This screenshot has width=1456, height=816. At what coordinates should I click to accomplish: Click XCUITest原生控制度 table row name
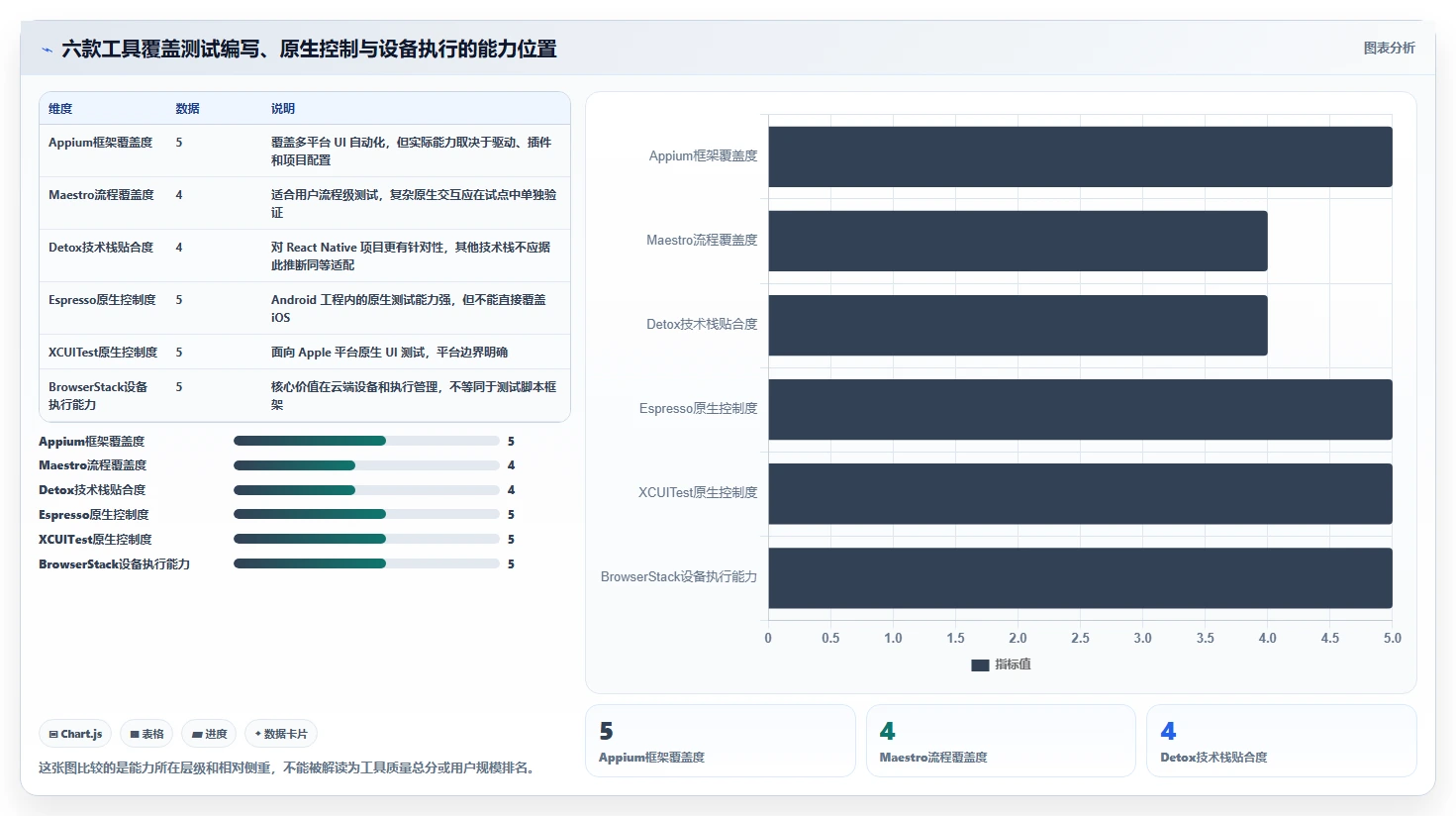[103, 353]
